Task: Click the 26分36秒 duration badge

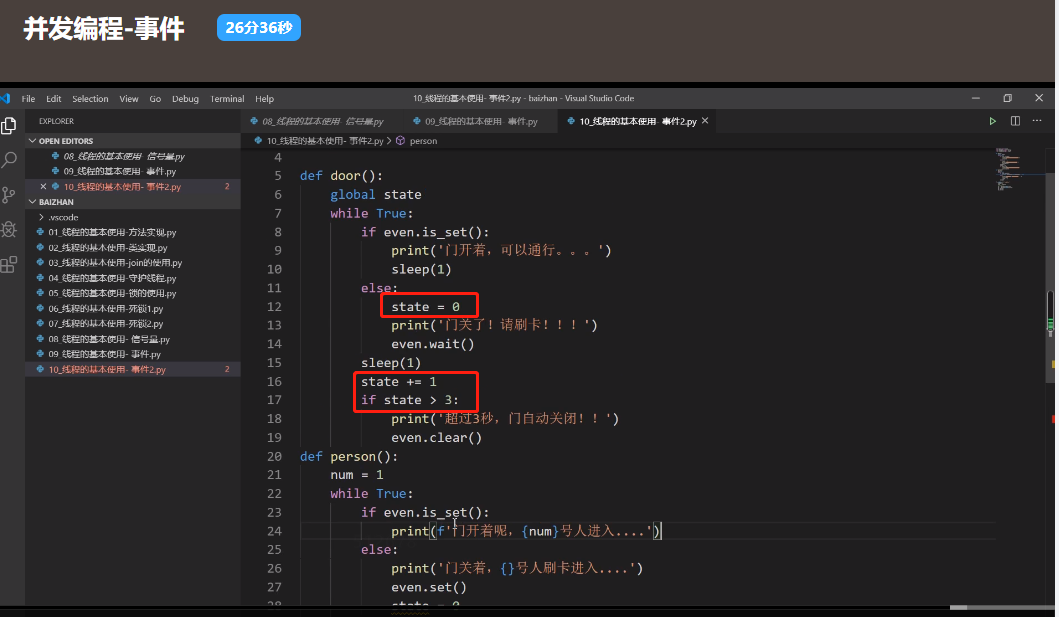Action: (259, 28)
